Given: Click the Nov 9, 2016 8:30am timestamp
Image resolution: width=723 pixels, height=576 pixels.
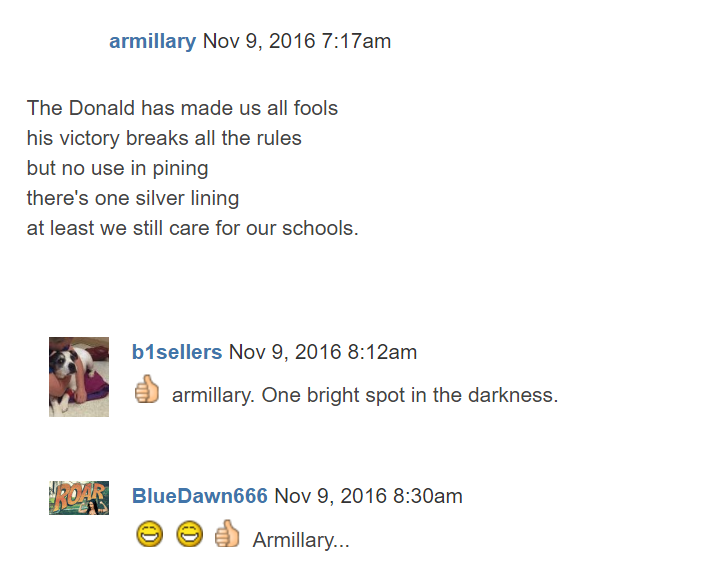Looking at the screenshot, I should pyautogui.click(x=368, y=496).
